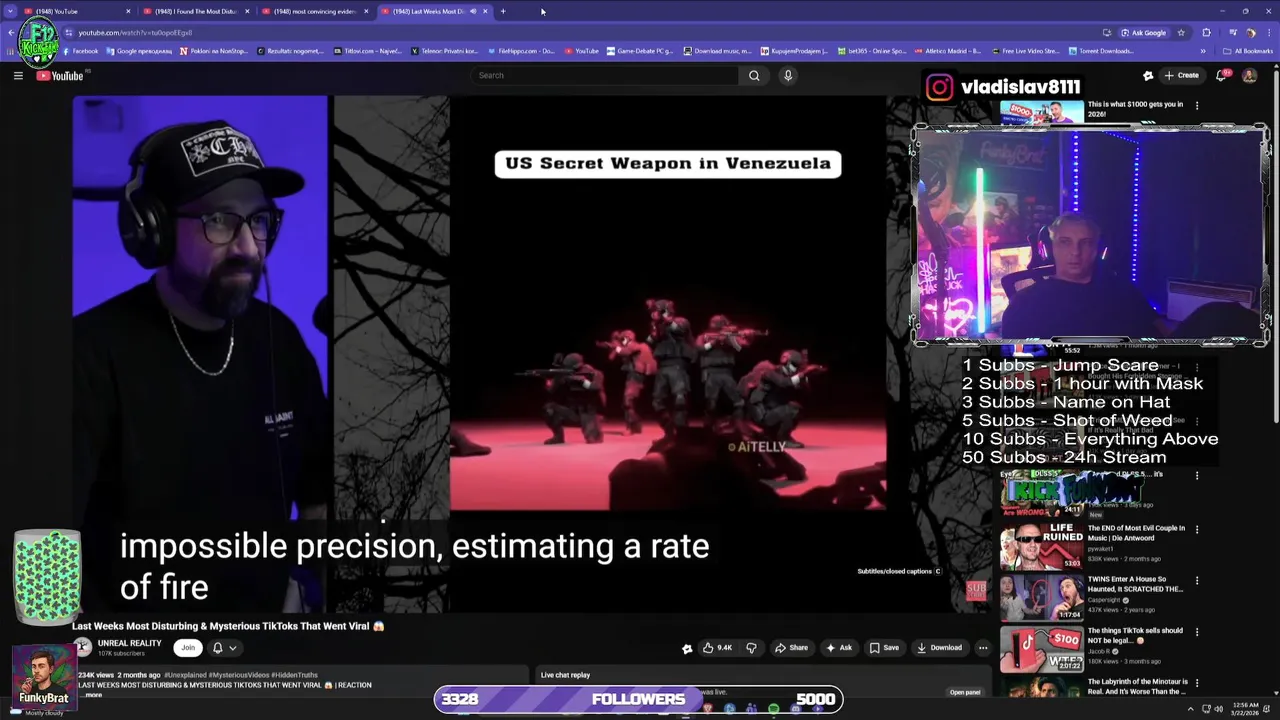
Task: Open the Titlovi.com bookmark
Action: point(367,51)
